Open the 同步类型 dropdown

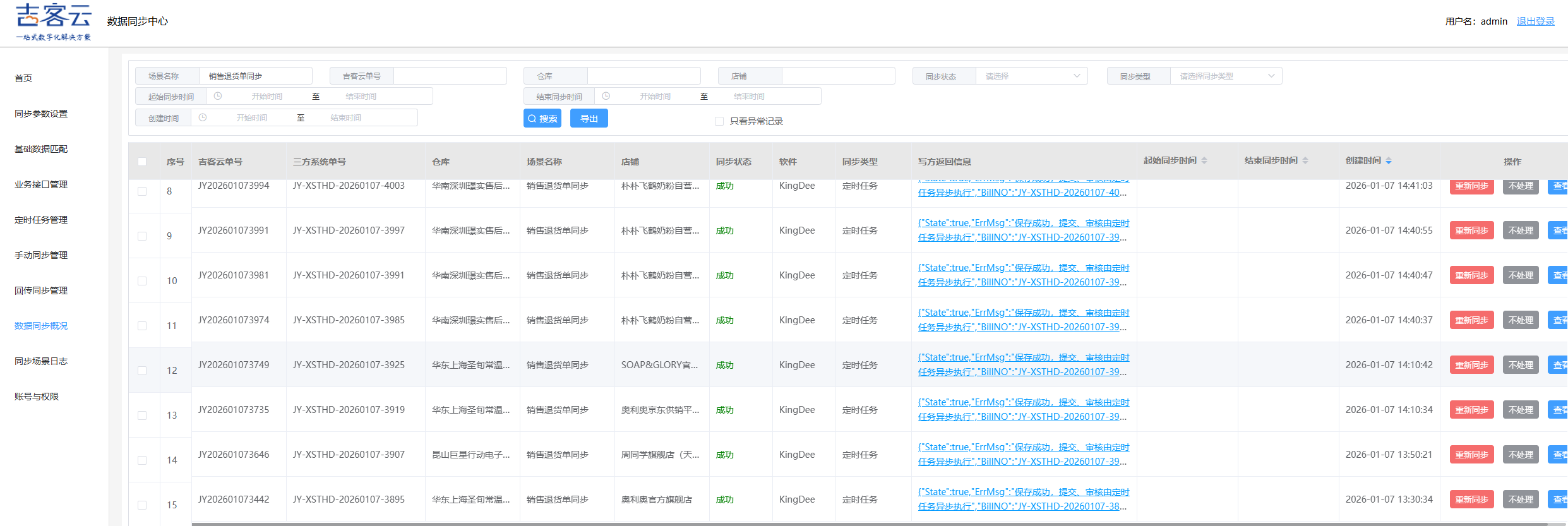1226,76
